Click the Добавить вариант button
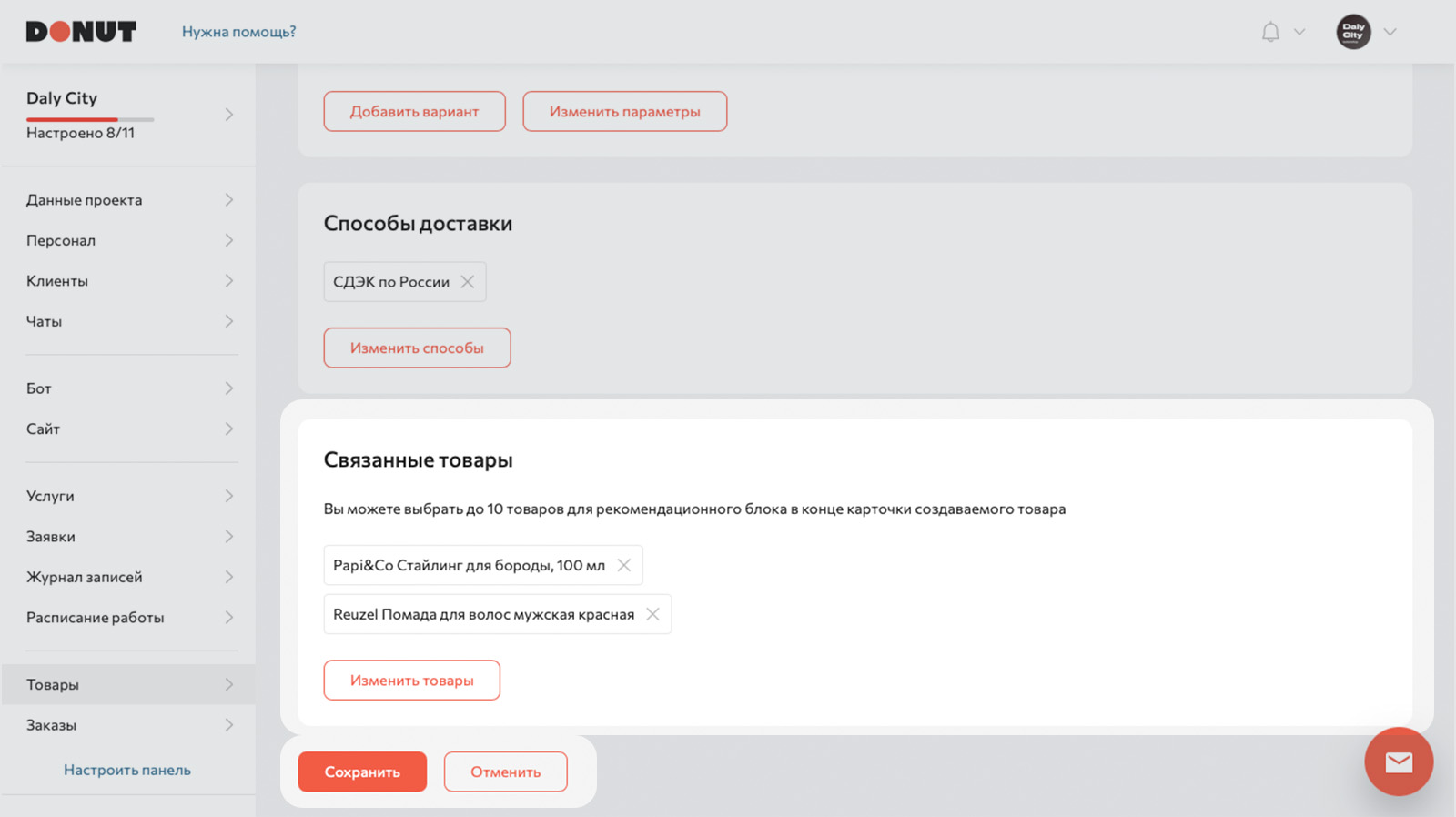1456x817 pixels. click(414, 111)
